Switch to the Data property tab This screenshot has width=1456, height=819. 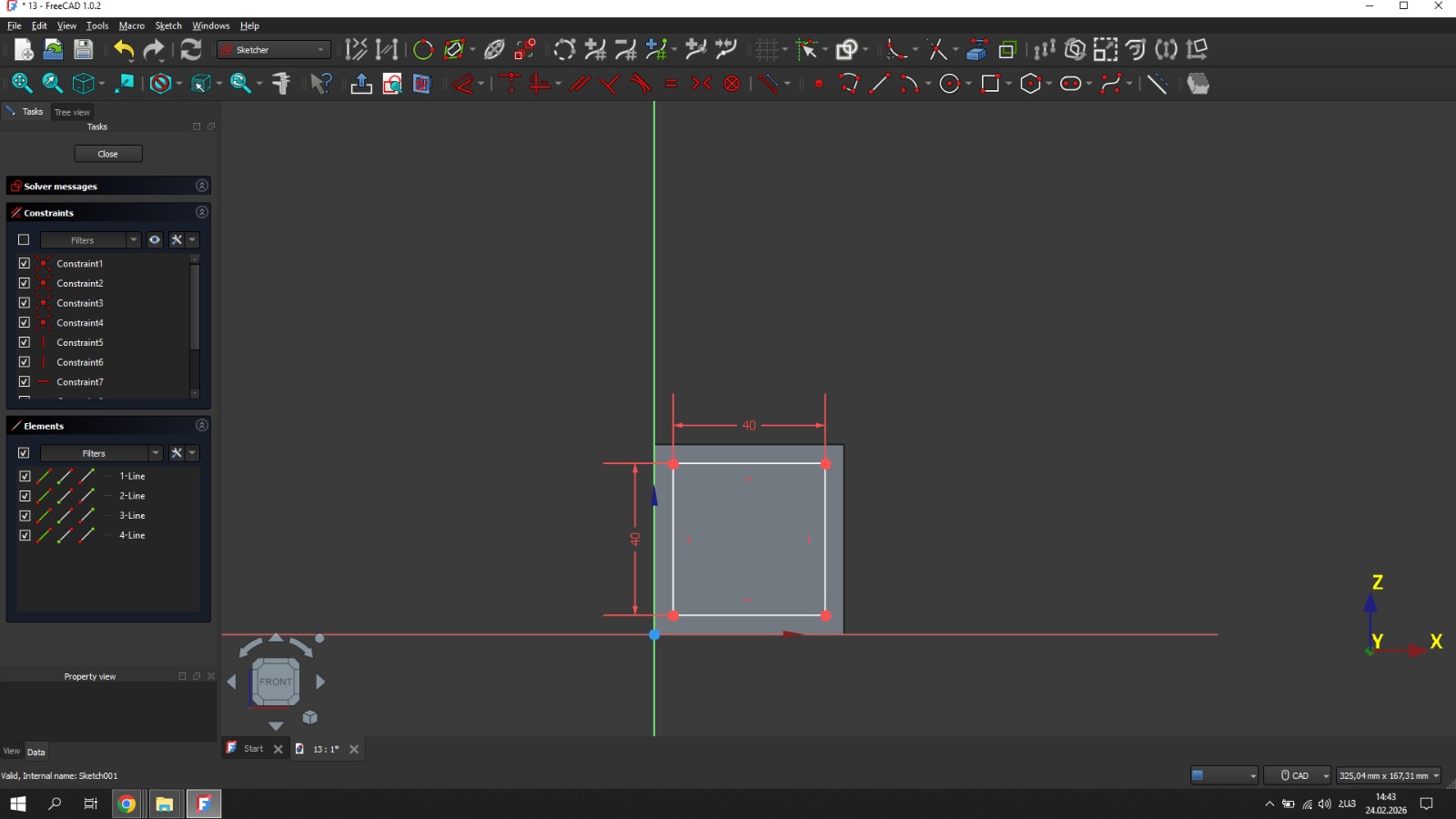(x=35, y=752)
